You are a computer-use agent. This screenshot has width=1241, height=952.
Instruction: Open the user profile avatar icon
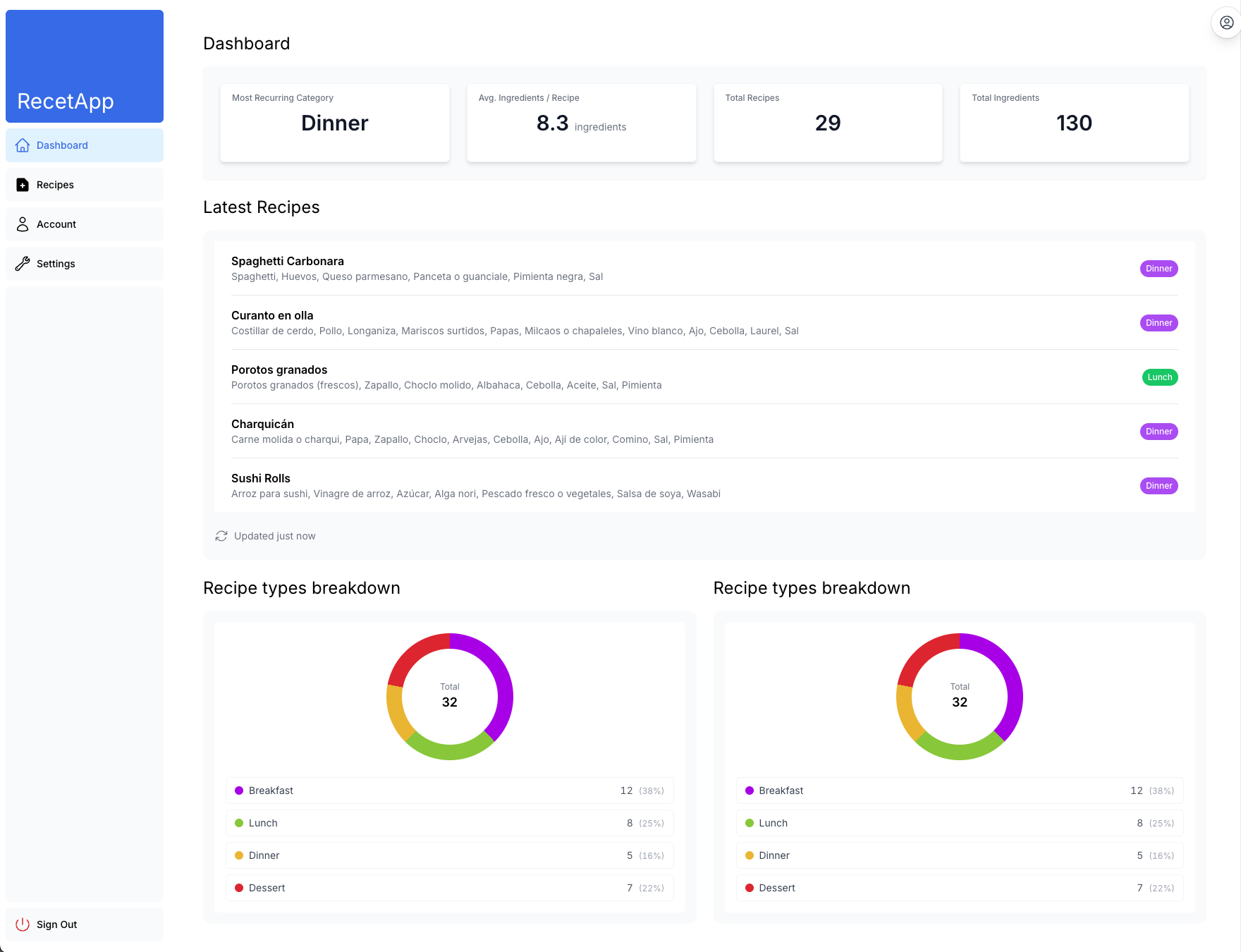(x=1227, y=23)
